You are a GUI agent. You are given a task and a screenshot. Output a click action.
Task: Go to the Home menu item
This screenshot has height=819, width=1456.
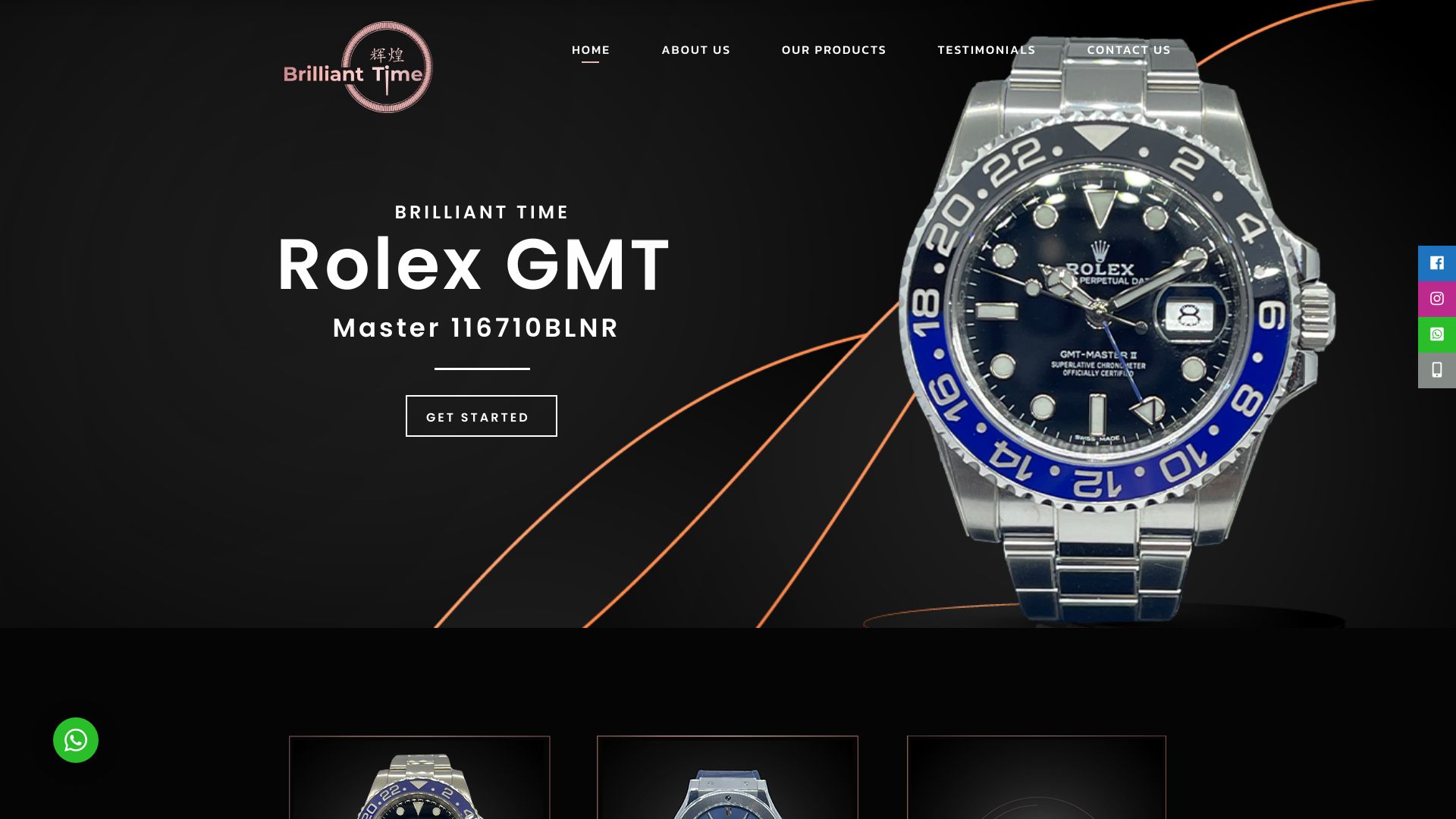click(x=591, y=50)
